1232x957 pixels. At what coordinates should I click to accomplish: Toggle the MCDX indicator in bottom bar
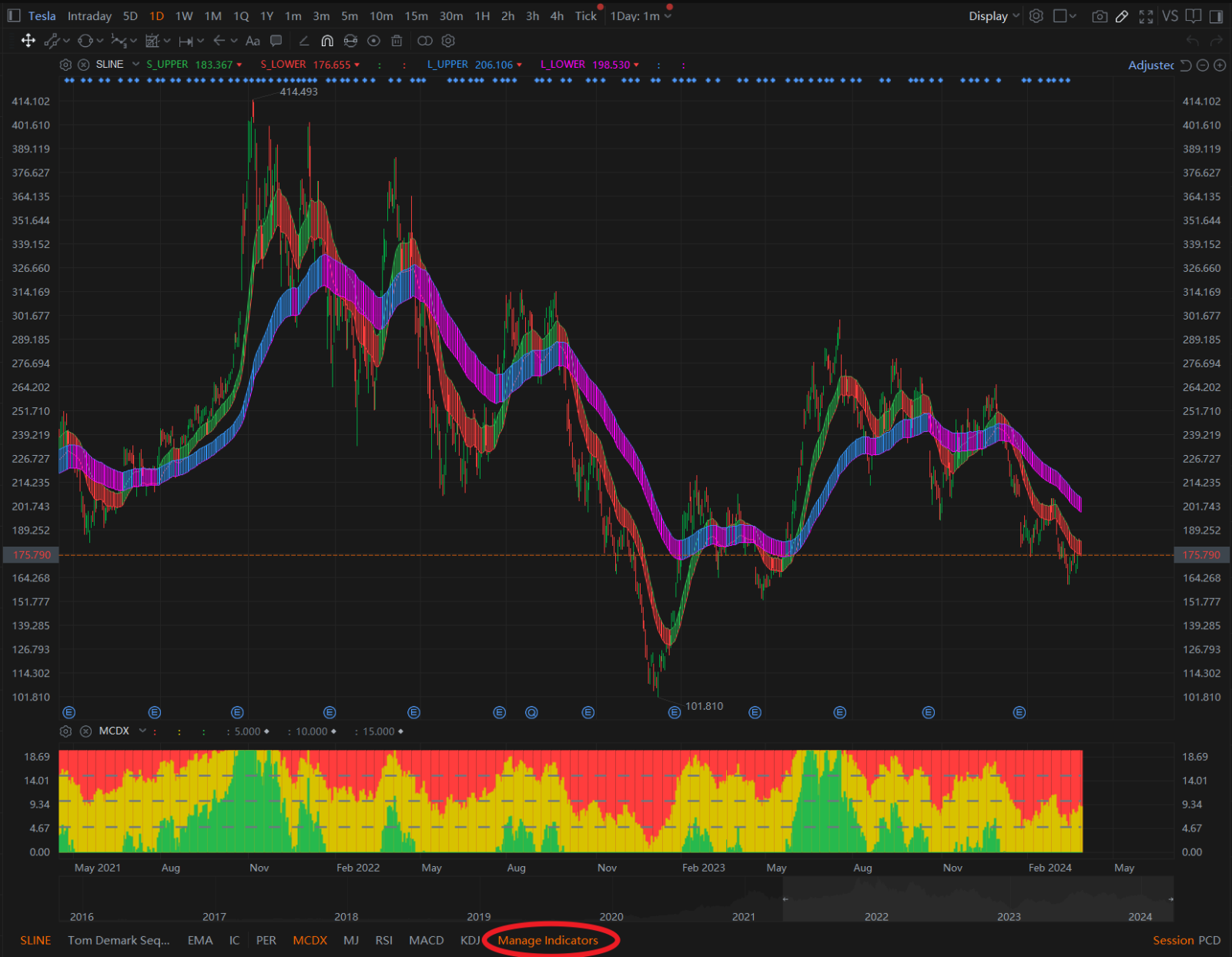(310, 940)
